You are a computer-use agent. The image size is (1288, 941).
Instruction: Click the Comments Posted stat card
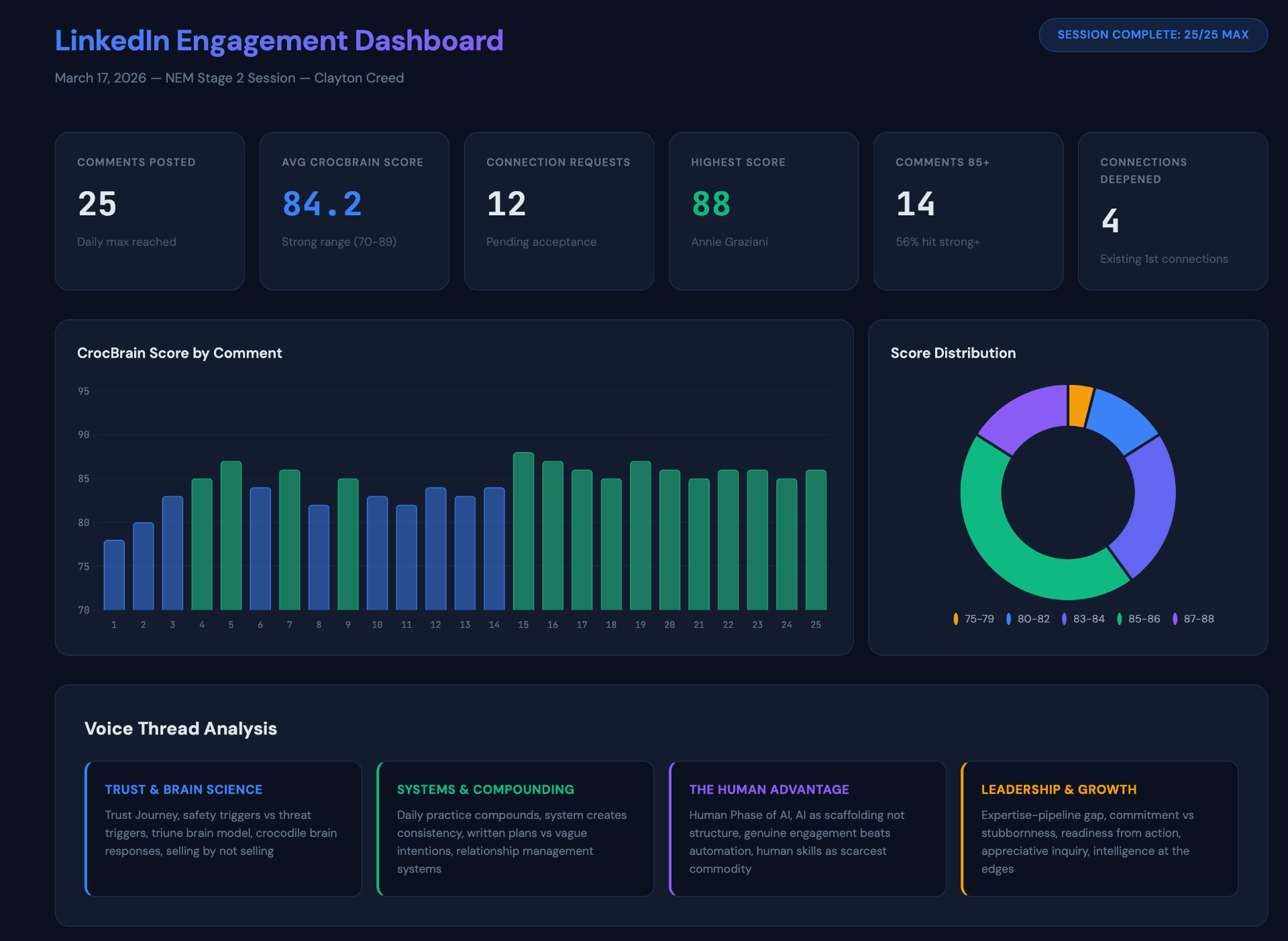pos(149,211)
